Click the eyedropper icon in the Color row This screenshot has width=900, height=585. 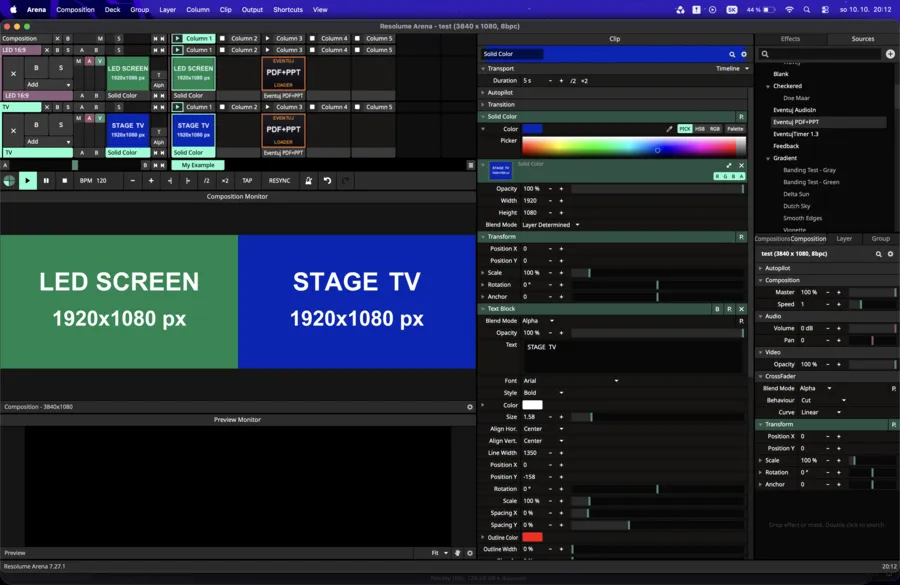click(x=669, y=129)
